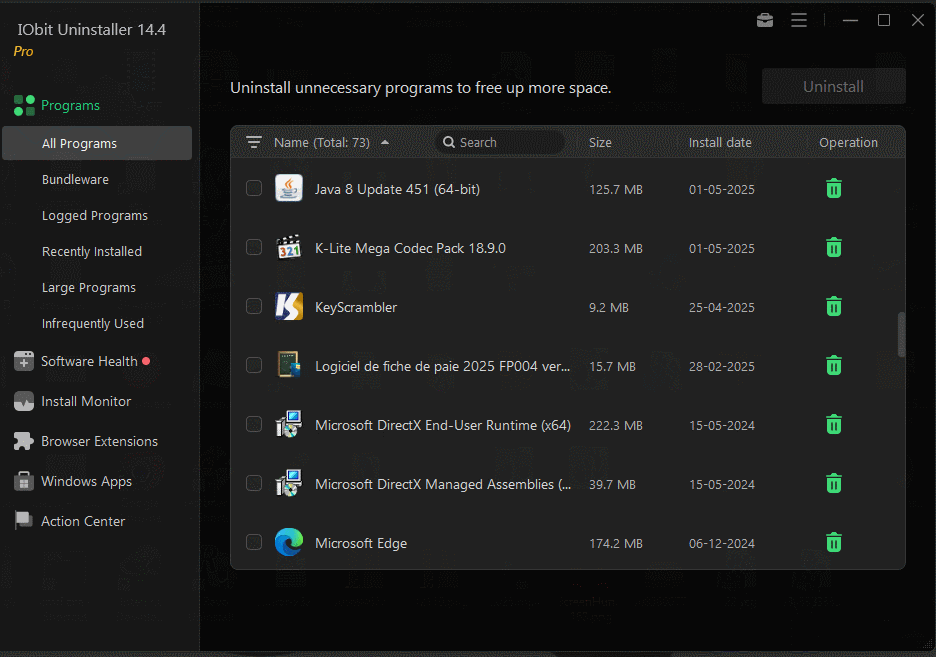Screen dimensions: 936x657
Task: Click trash icon for K-Lite Mega Codec Pack
Action: coord(833,248)
